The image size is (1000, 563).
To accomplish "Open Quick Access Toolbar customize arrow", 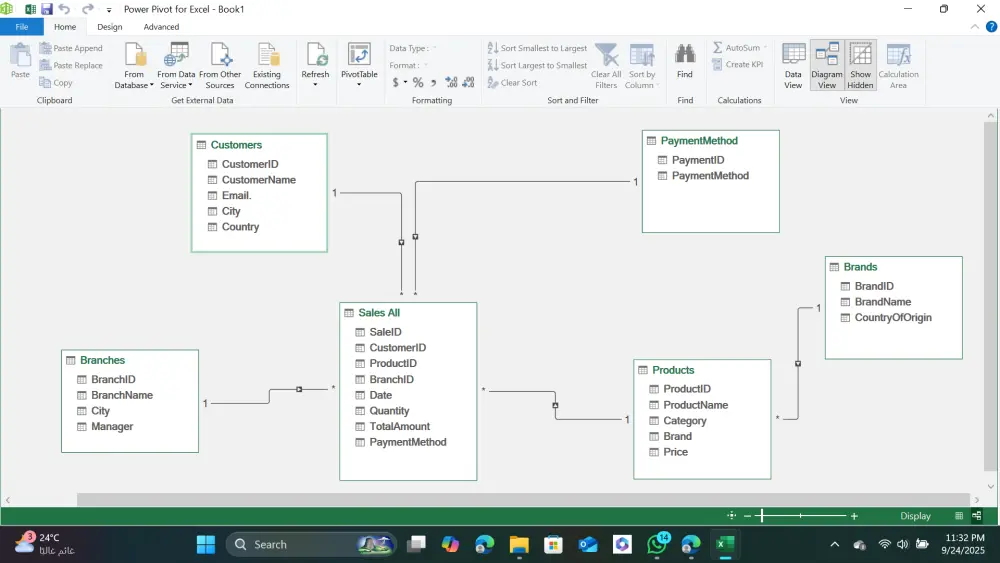I will [x=109, y=10].
